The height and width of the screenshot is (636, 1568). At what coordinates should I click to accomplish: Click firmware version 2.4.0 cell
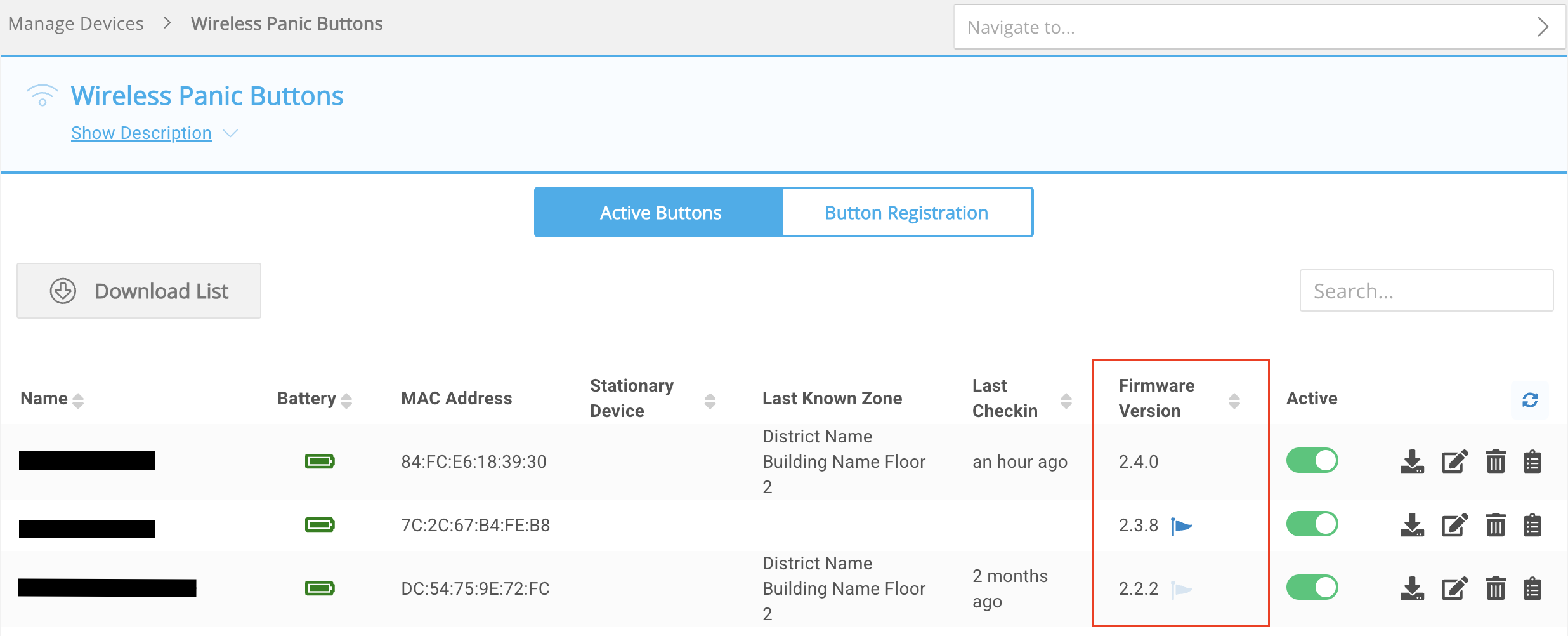pyautogui.click(x=1139, y=461)
